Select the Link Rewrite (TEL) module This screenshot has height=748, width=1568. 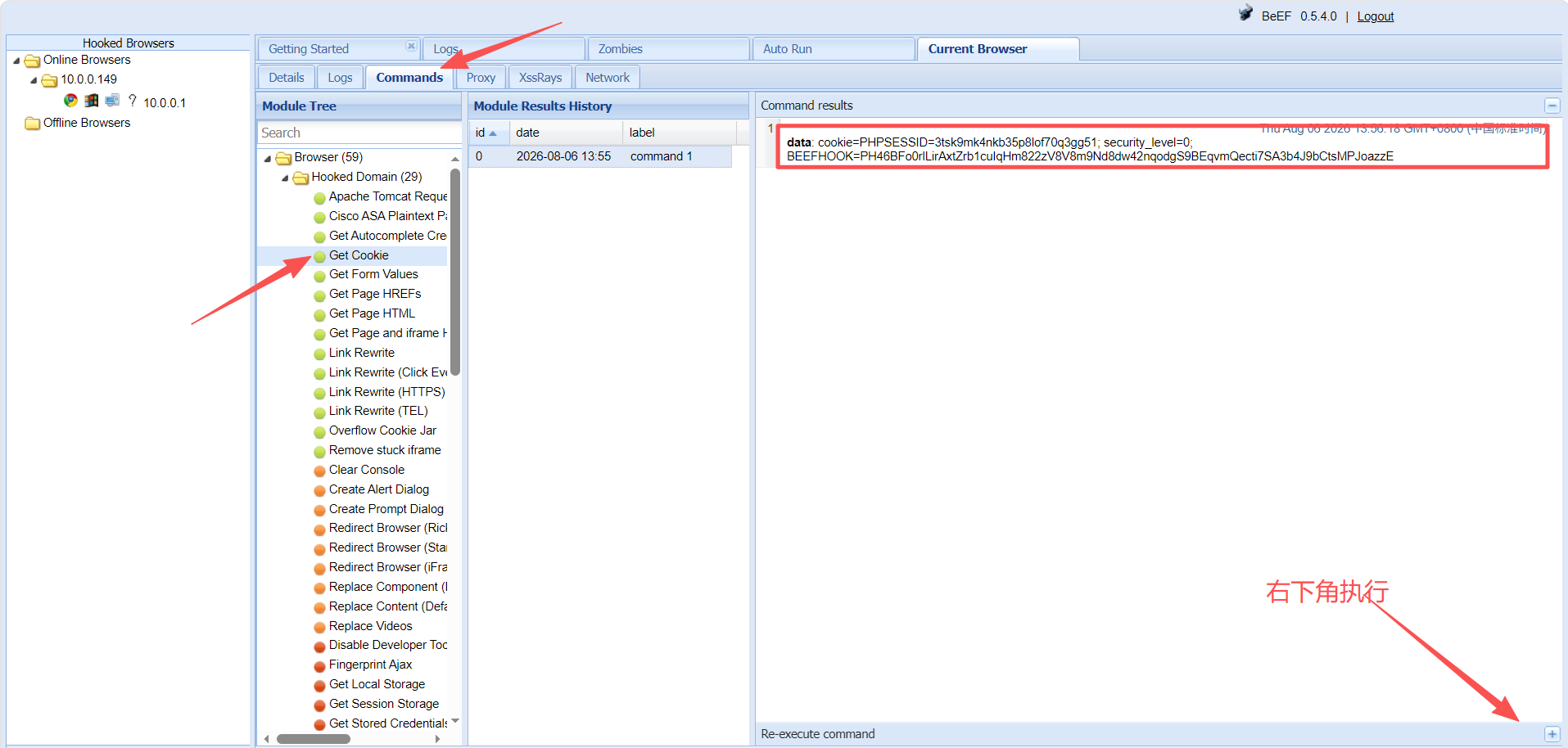click(x=378, y=411)
